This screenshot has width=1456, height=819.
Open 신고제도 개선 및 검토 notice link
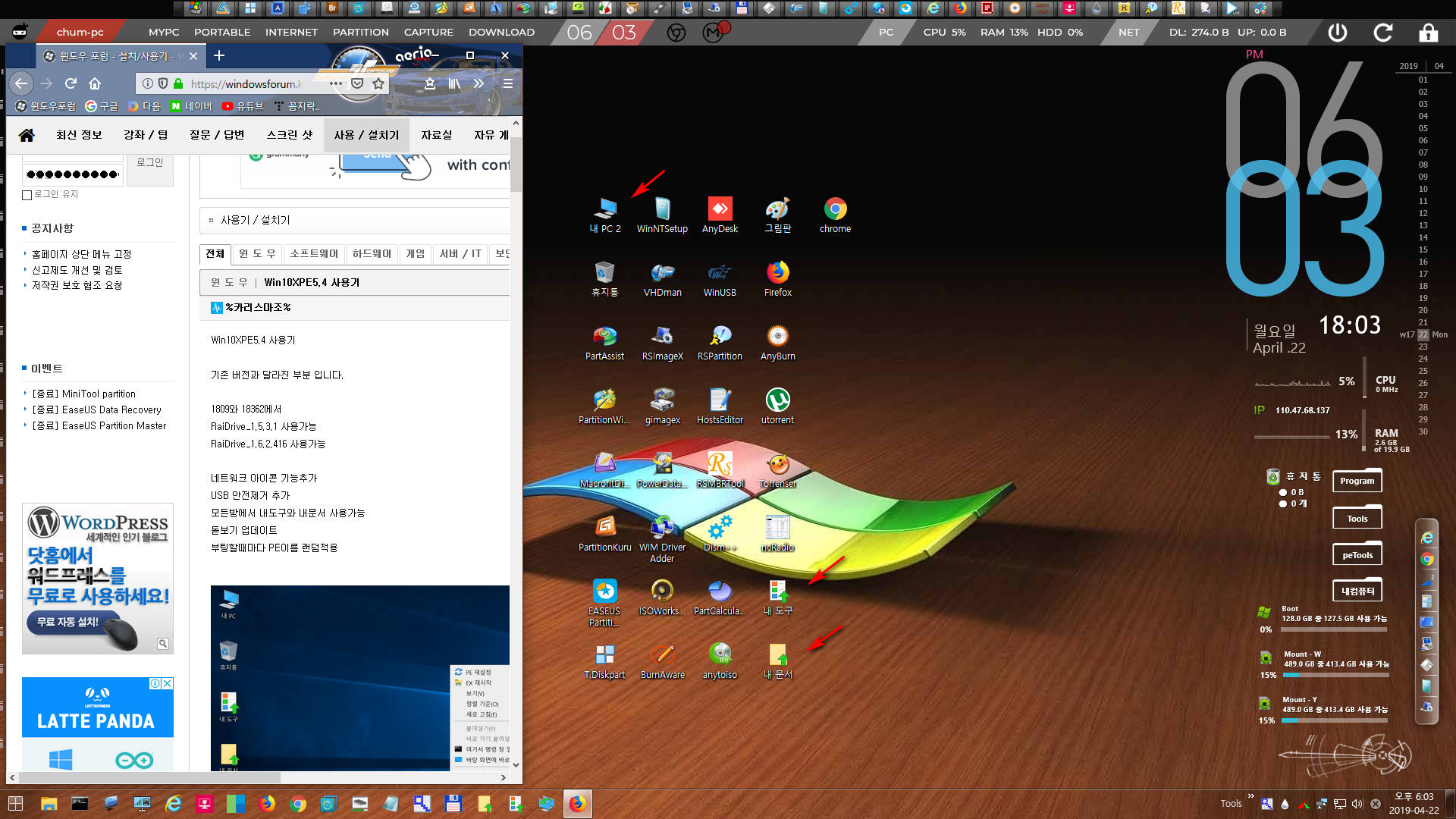tap(77, 270)
